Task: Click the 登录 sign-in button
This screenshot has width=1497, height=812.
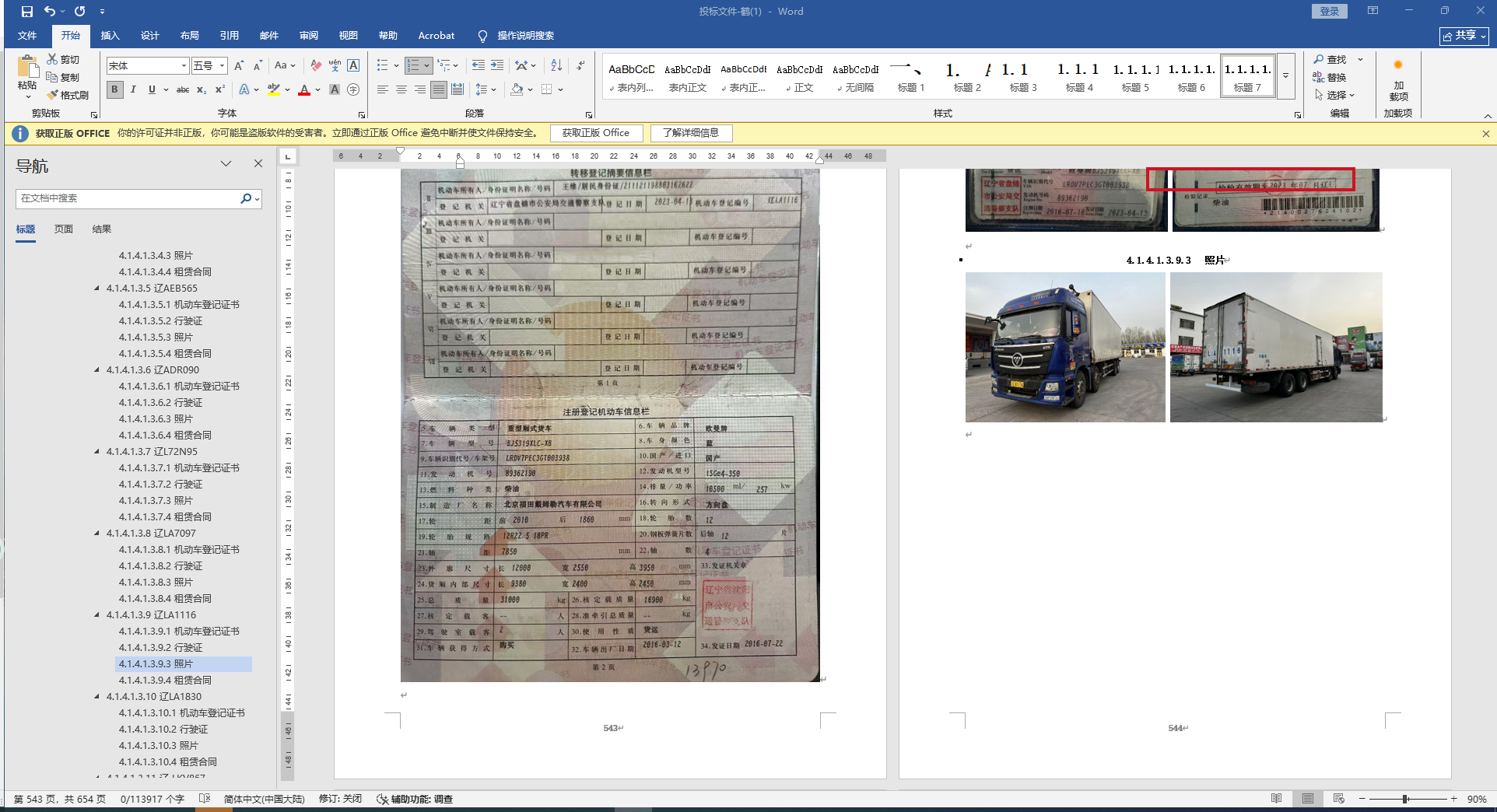Action: point(1330,12)
